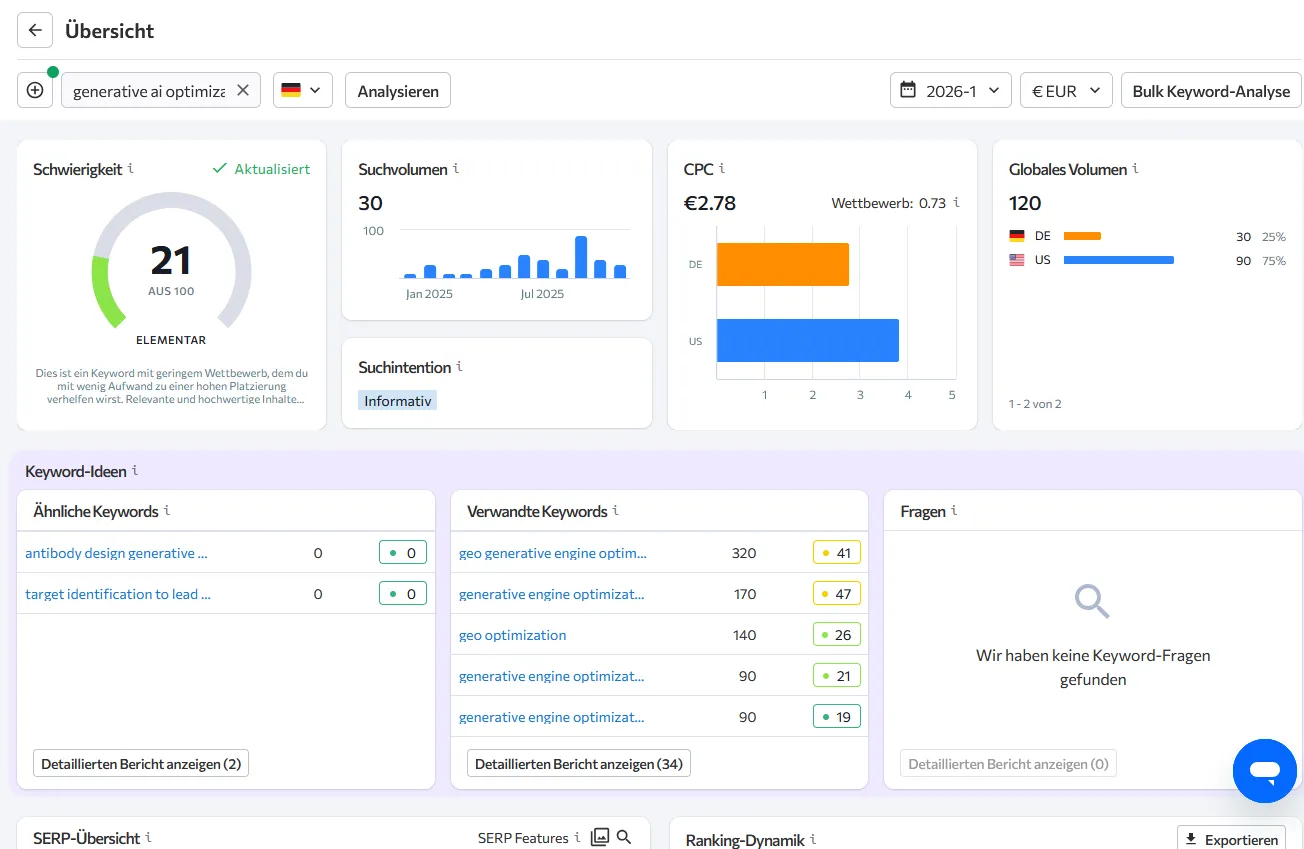Open the Germany country flag dropdown

pyautogui.click(x=302, y=89)
